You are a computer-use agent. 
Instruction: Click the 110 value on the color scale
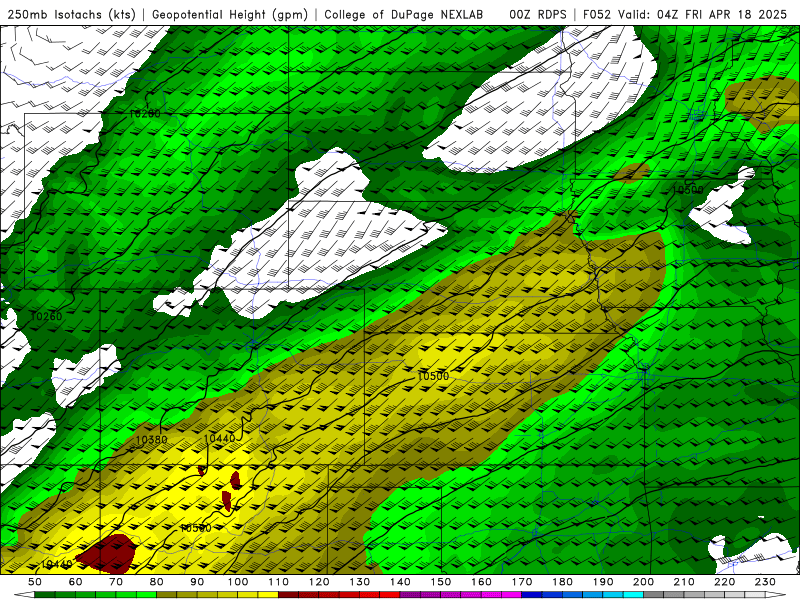click(x=279, y=582)
